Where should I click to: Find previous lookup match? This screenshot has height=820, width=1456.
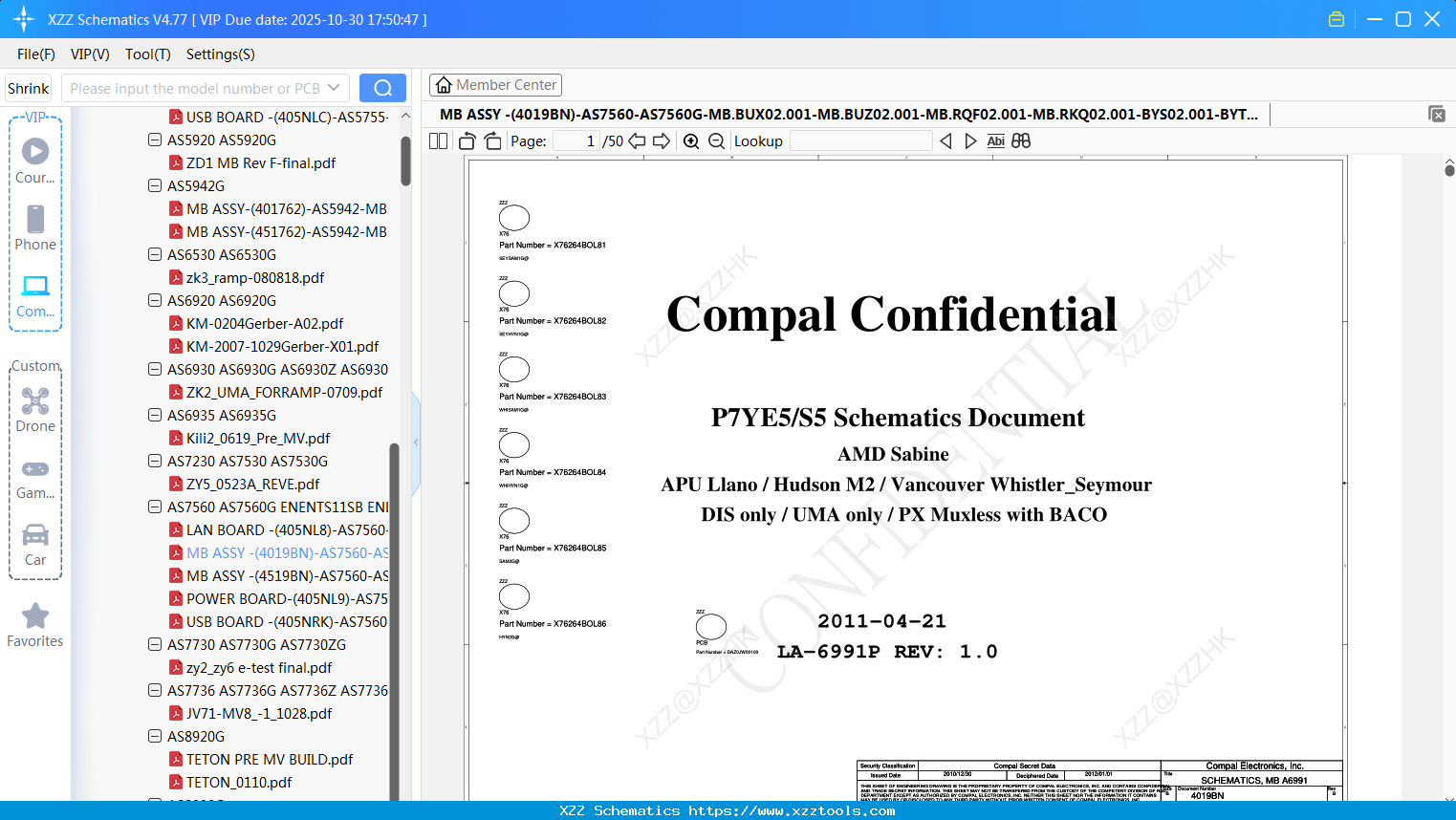[x=945, y=141]
